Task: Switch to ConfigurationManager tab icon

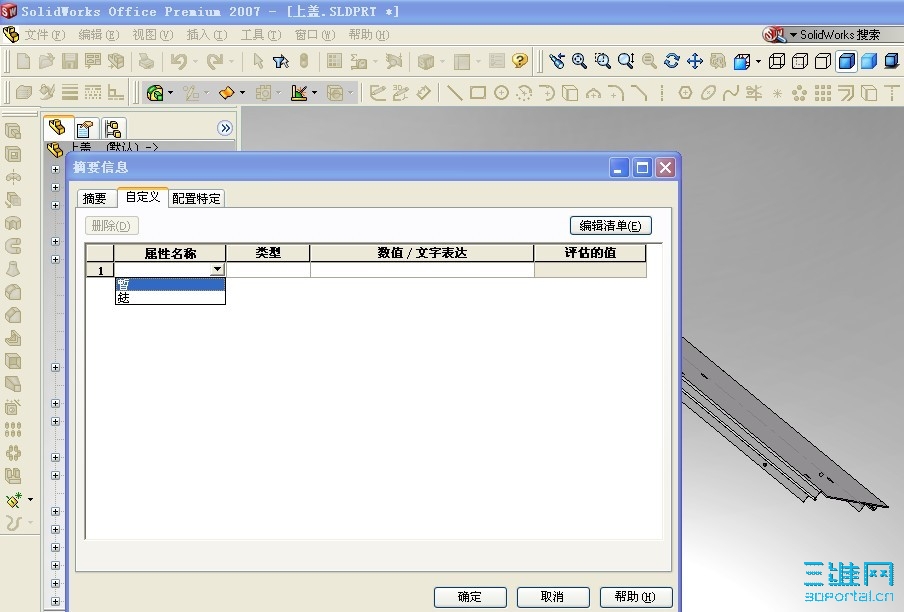Action: (x=113, y=129)
